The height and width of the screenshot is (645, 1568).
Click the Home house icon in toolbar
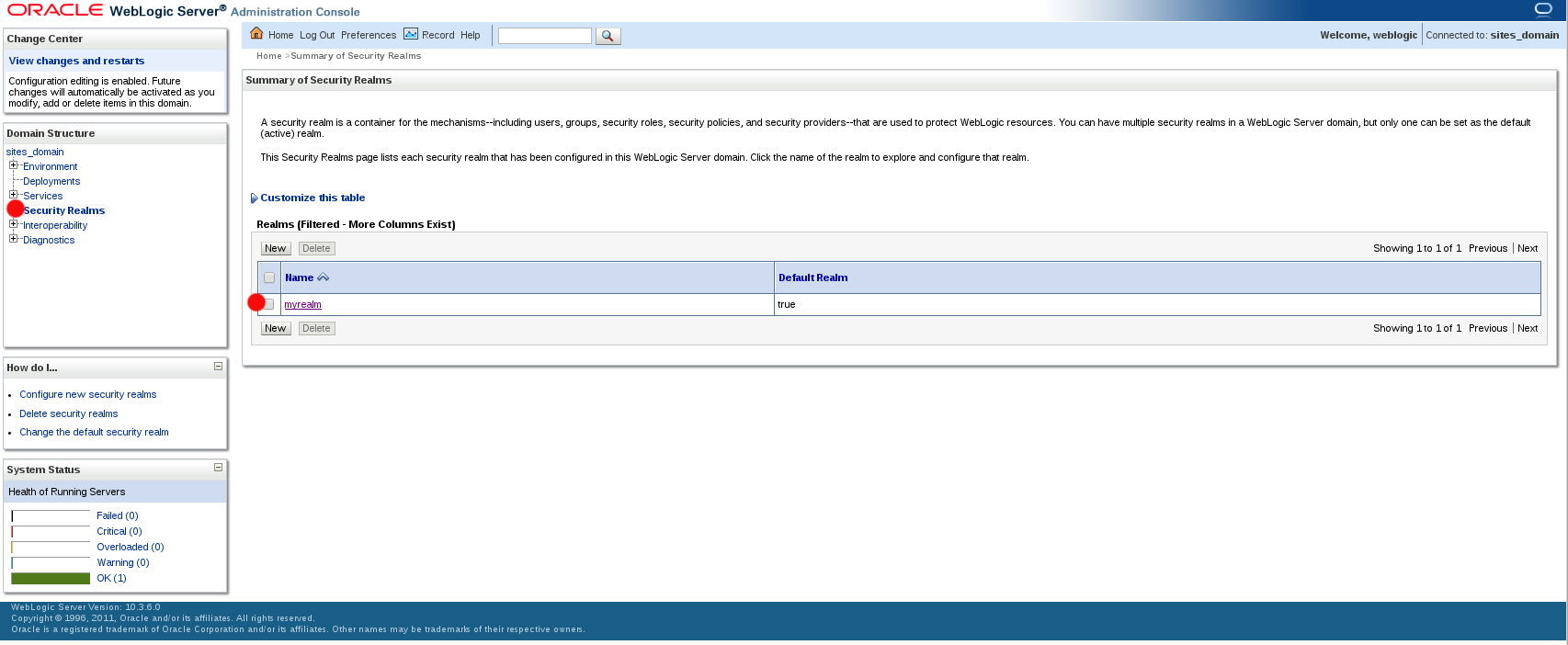point(257,34)
